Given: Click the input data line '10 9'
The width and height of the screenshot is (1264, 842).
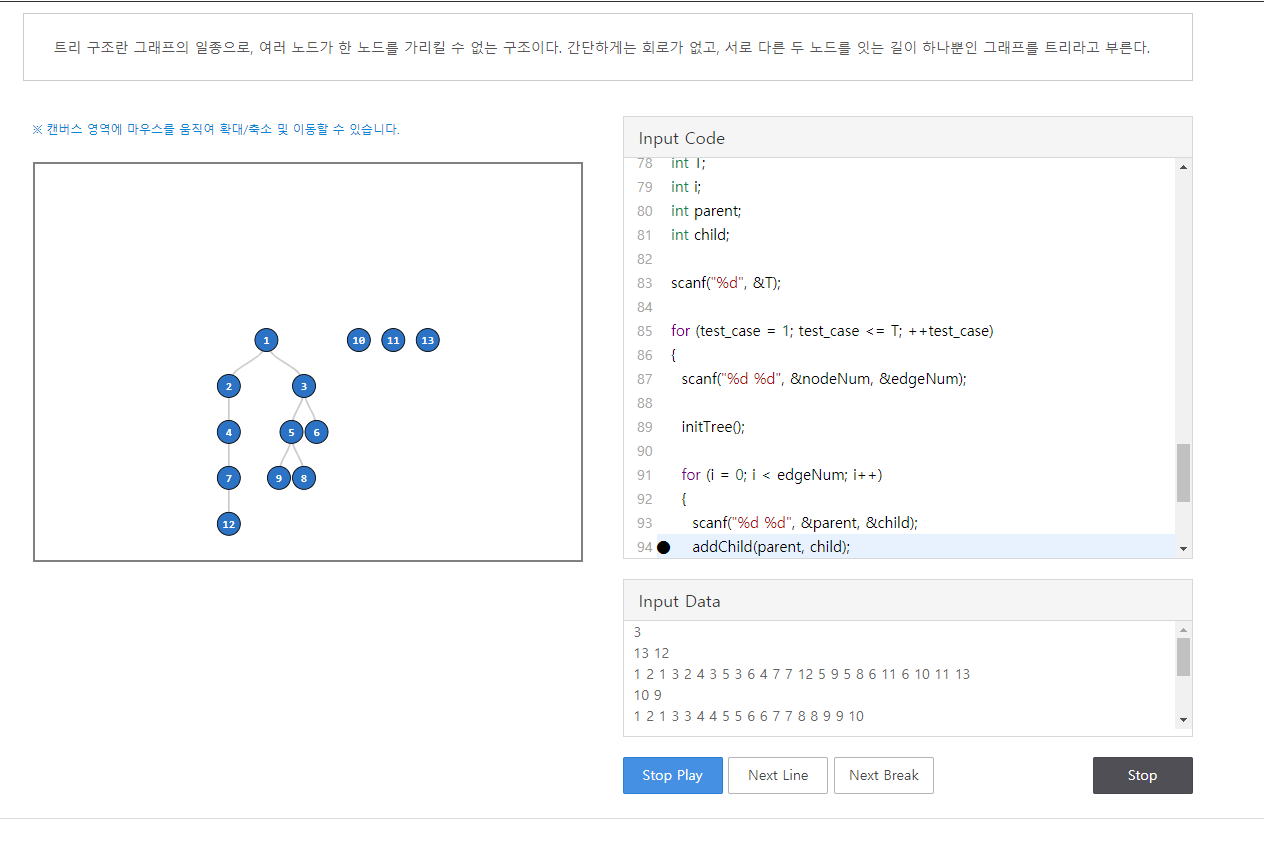Looking at the screenshot, I should click(x=648, y=695).
